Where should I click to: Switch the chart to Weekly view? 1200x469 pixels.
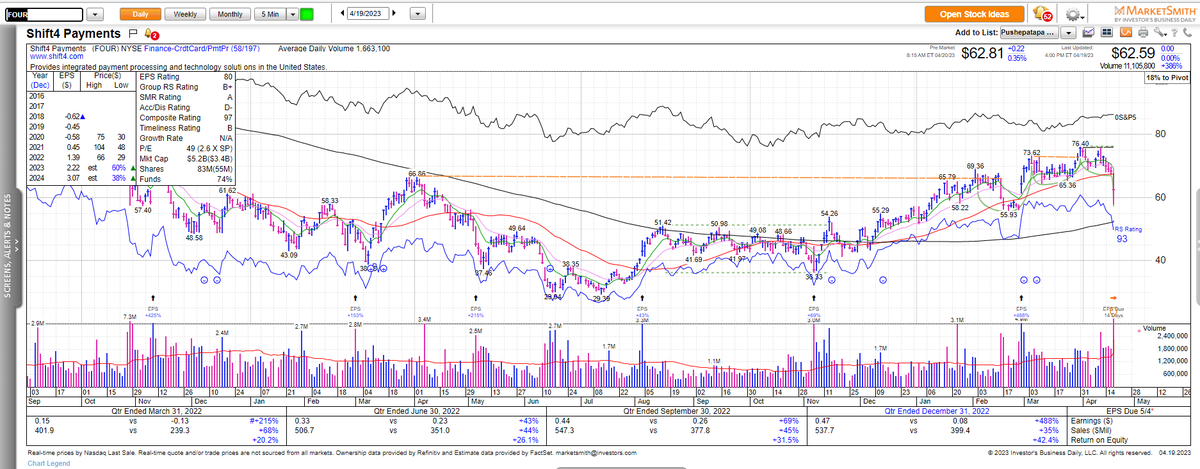(185, 15)
